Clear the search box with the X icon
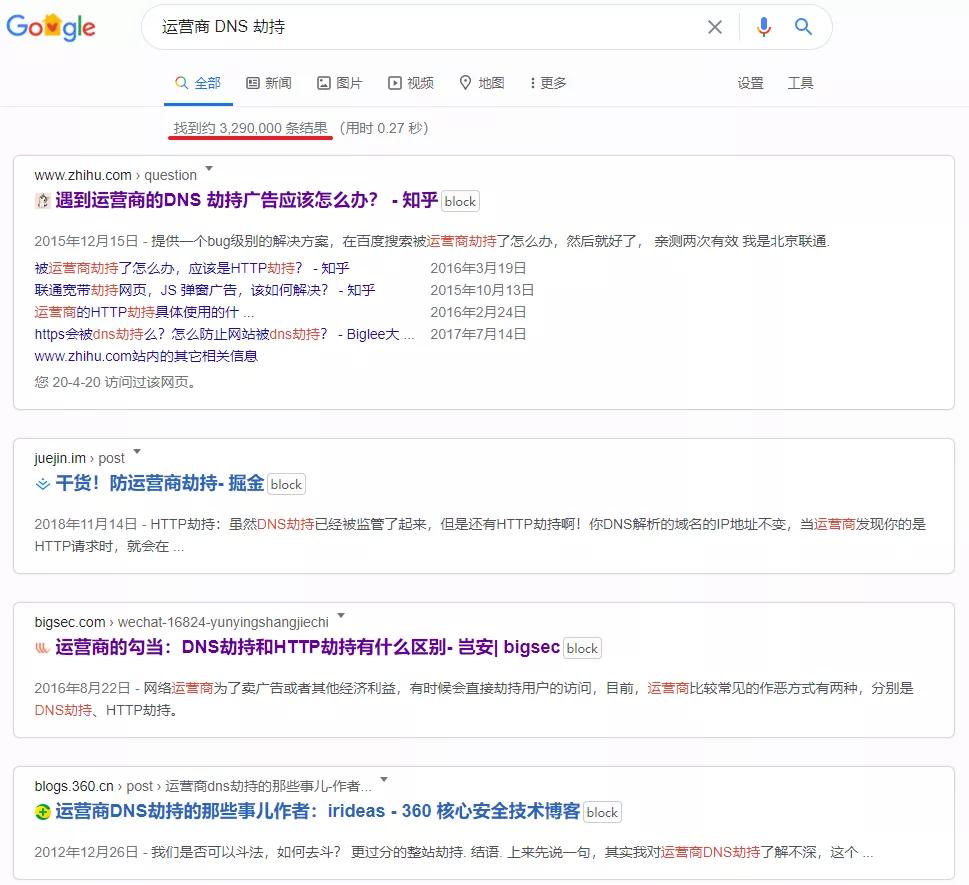Viewport: 969px width, 885px height. [714, 27]
